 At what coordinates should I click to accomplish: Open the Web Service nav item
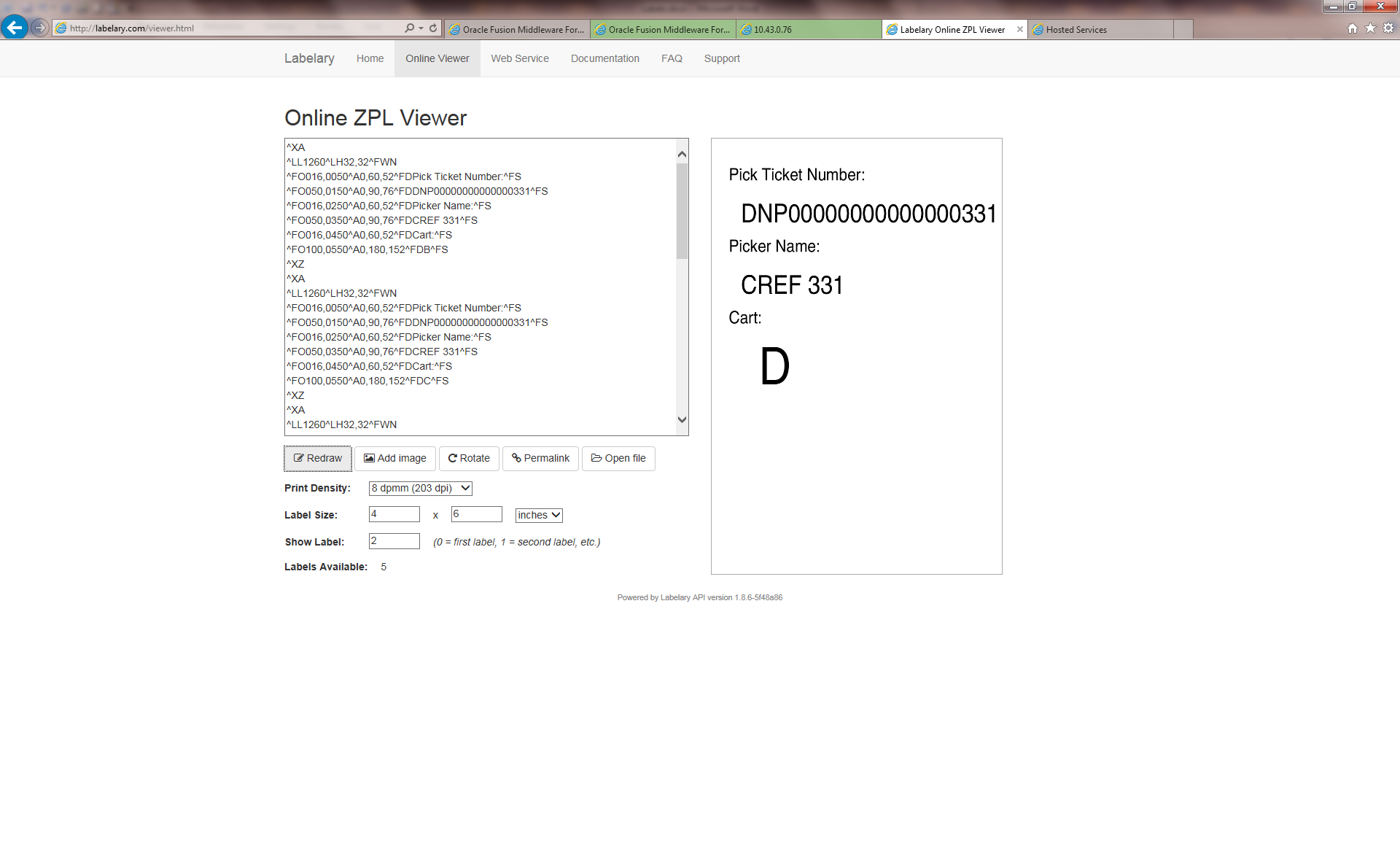click(x=520, y=58)
